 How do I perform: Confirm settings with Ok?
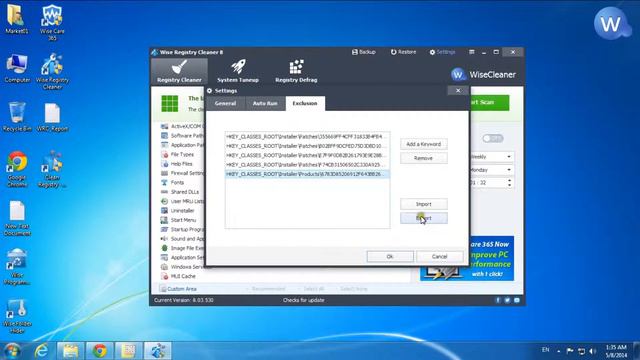pyautogui.click(x=390, y=256)
